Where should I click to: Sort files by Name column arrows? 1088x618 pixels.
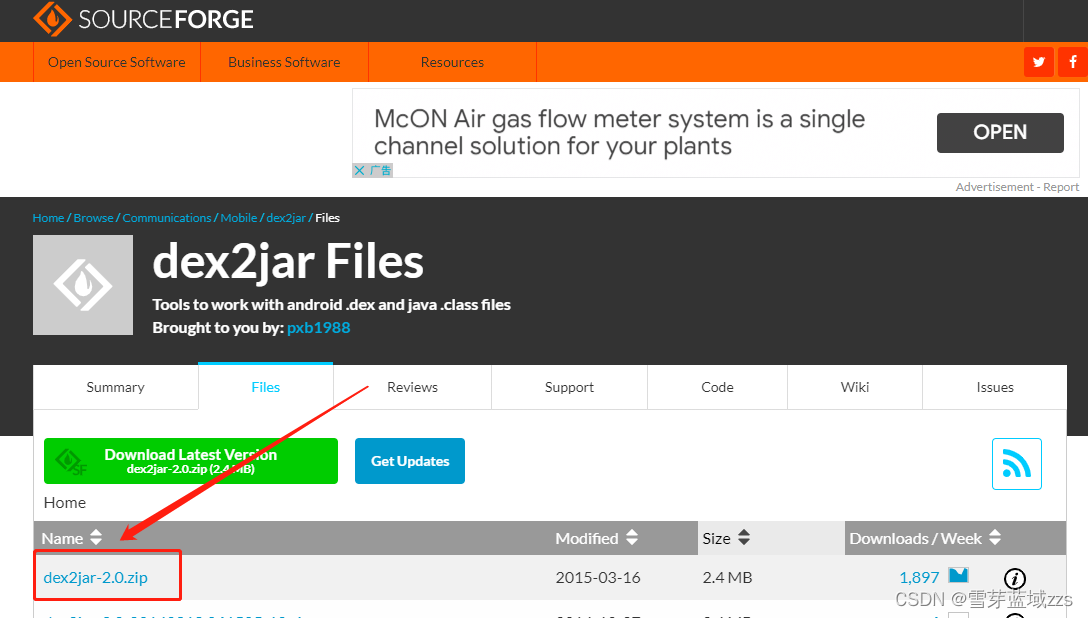[96, 538]
